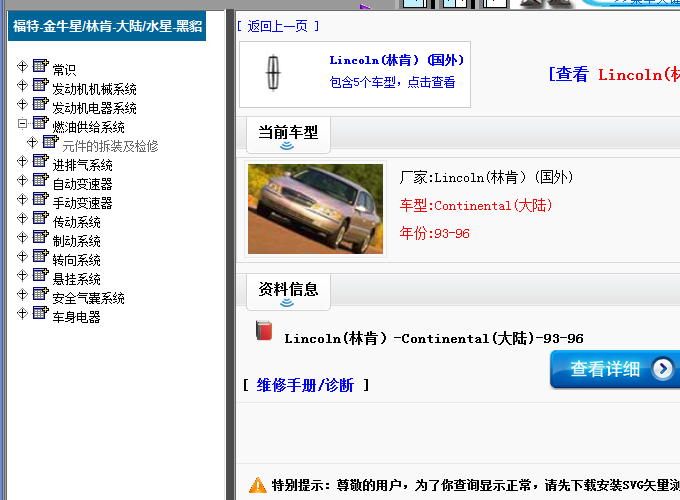Select 发动机机械系统 in the tree

pyautogui.click(x=95, y=89)
